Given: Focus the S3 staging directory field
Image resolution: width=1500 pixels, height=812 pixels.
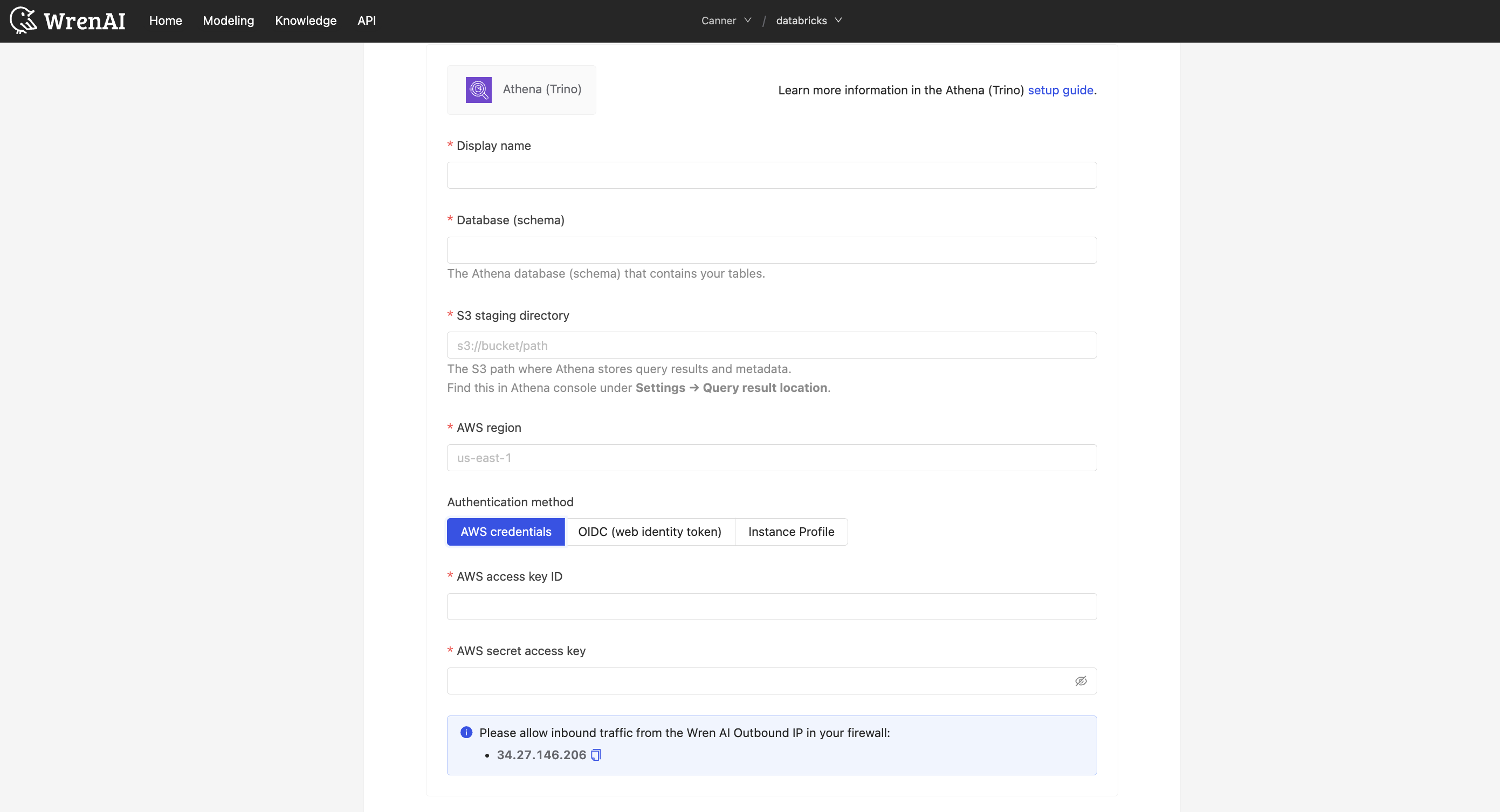Looking at the screenshot, I should [x=771, y=346].
